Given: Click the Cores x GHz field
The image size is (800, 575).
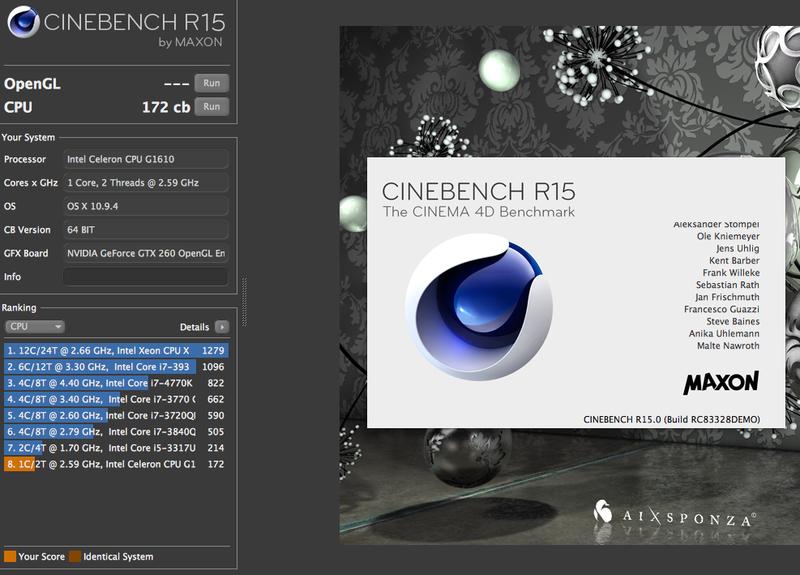Looking at the screenshot, I should (145, 183).
